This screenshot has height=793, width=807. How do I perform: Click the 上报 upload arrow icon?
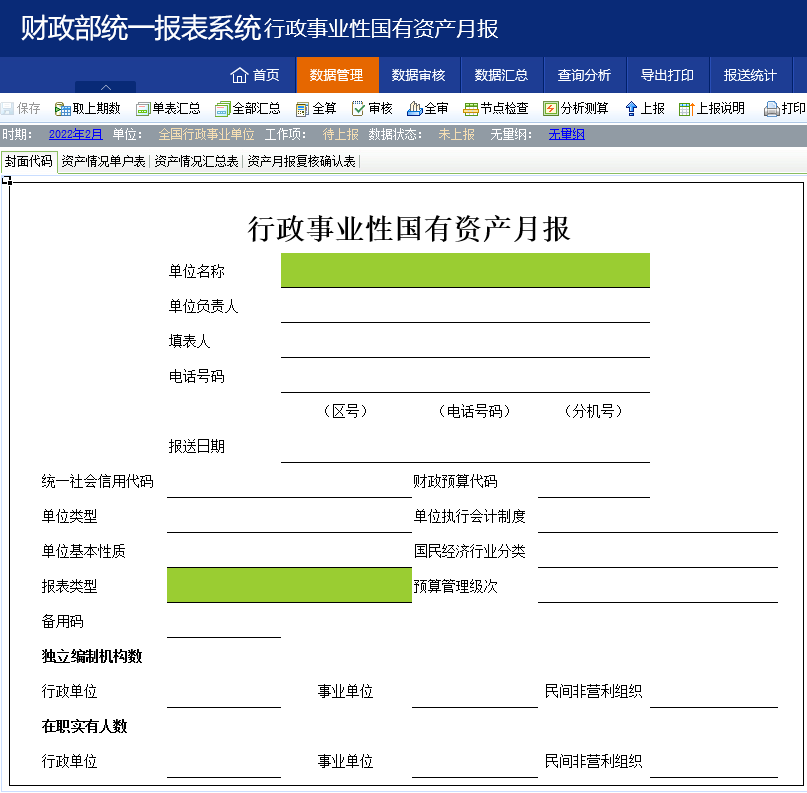click(x=631, y=109)
